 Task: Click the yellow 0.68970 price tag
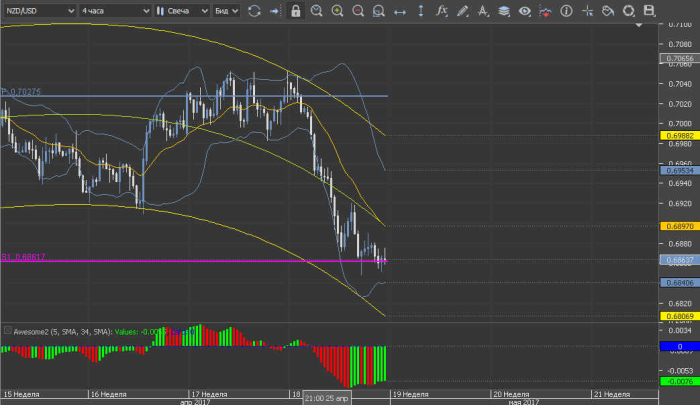[679, 226]
